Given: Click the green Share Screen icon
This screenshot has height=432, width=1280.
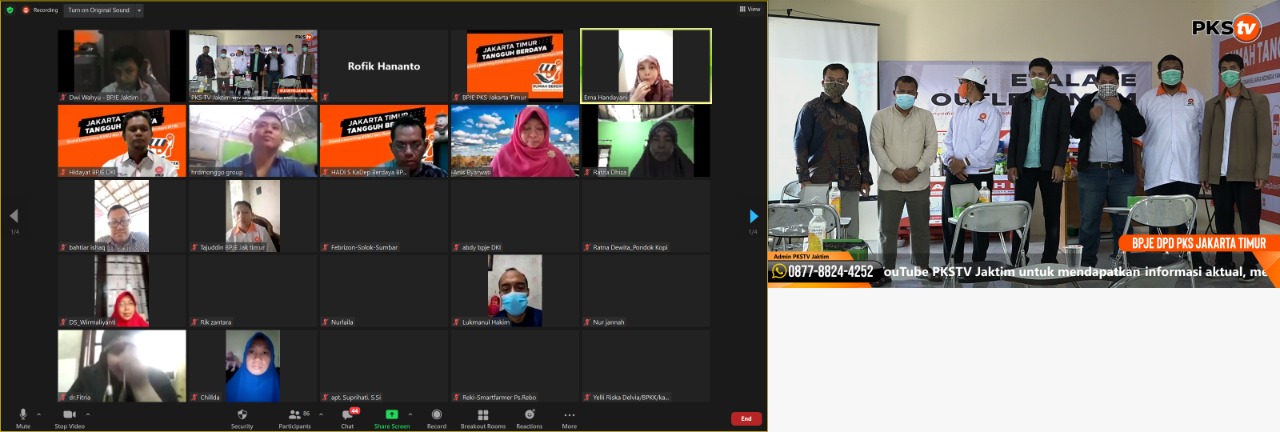Looking at the screenshot, I should click(391, 414).
